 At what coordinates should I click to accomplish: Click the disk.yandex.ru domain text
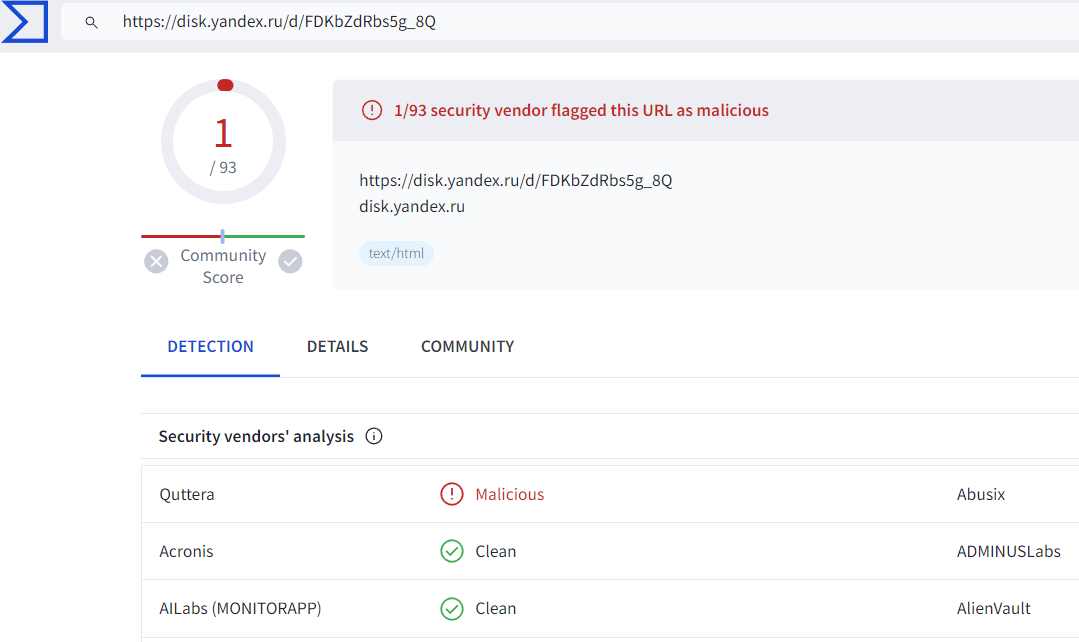tap(412, 206)
